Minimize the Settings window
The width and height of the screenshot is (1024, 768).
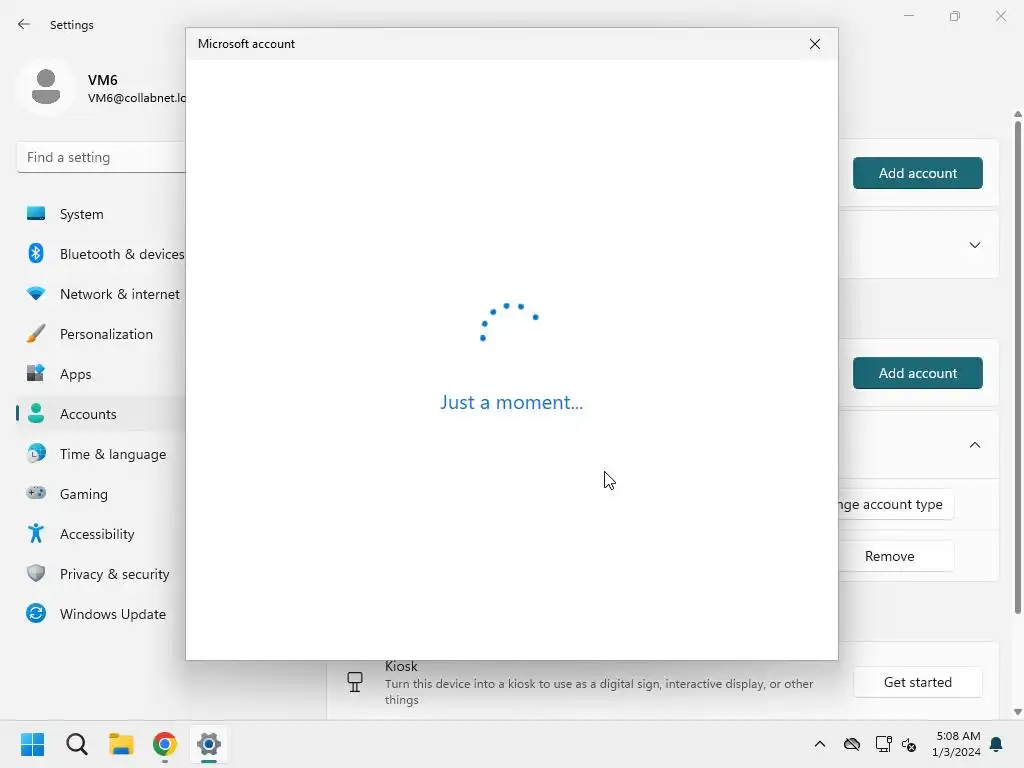(908, 16)
